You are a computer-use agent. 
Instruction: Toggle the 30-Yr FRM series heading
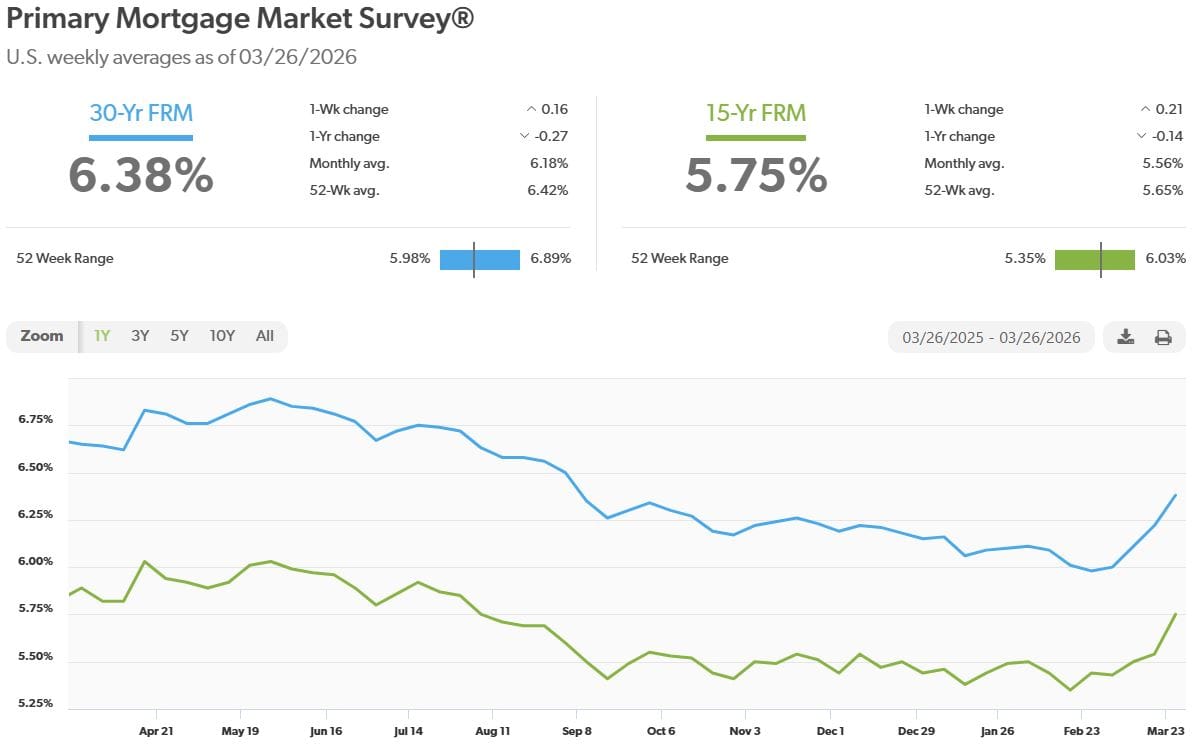click(x=141, y=113)
